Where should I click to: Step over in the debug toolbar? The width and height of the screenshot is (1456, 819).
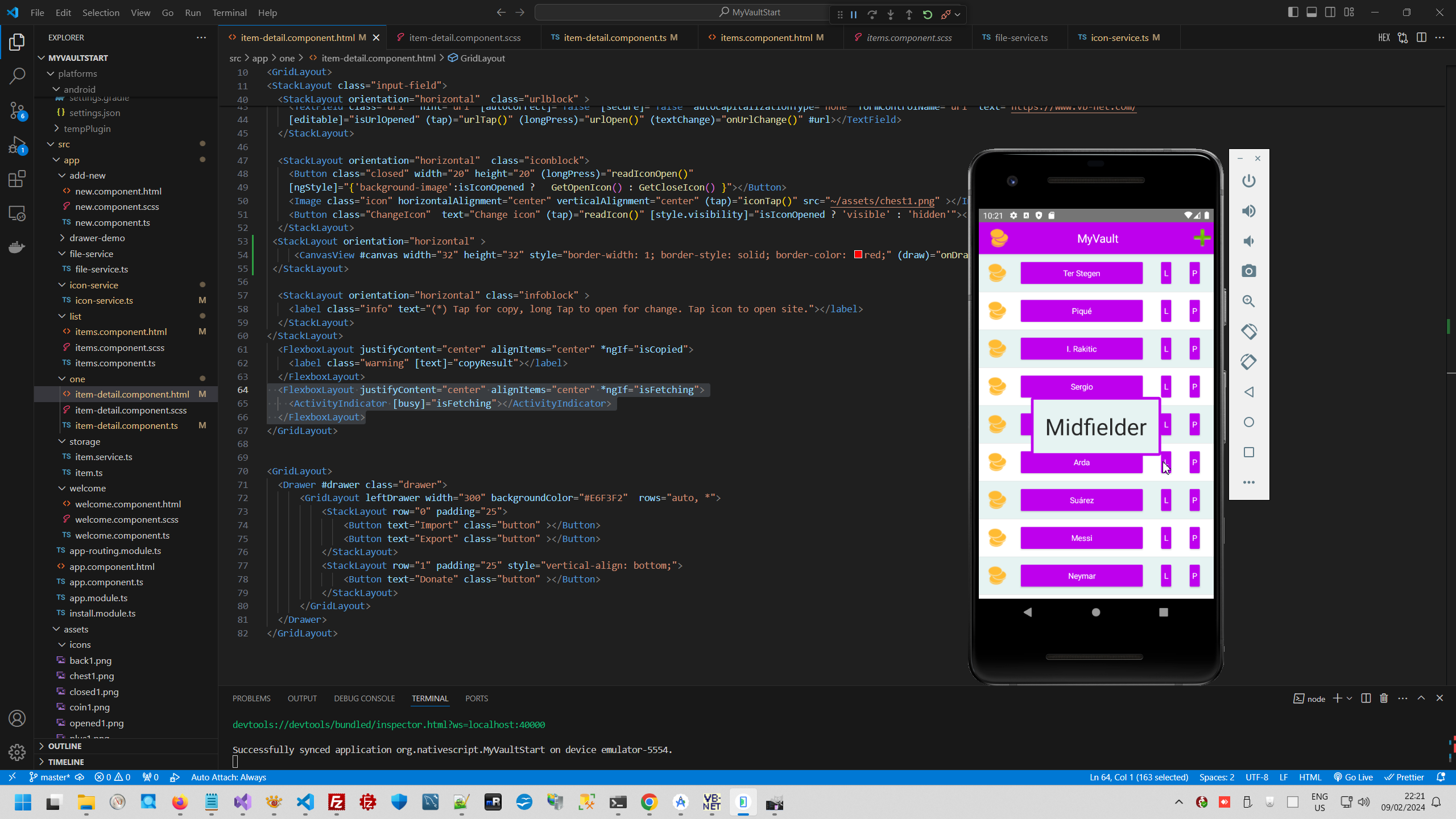pos(872,14)
